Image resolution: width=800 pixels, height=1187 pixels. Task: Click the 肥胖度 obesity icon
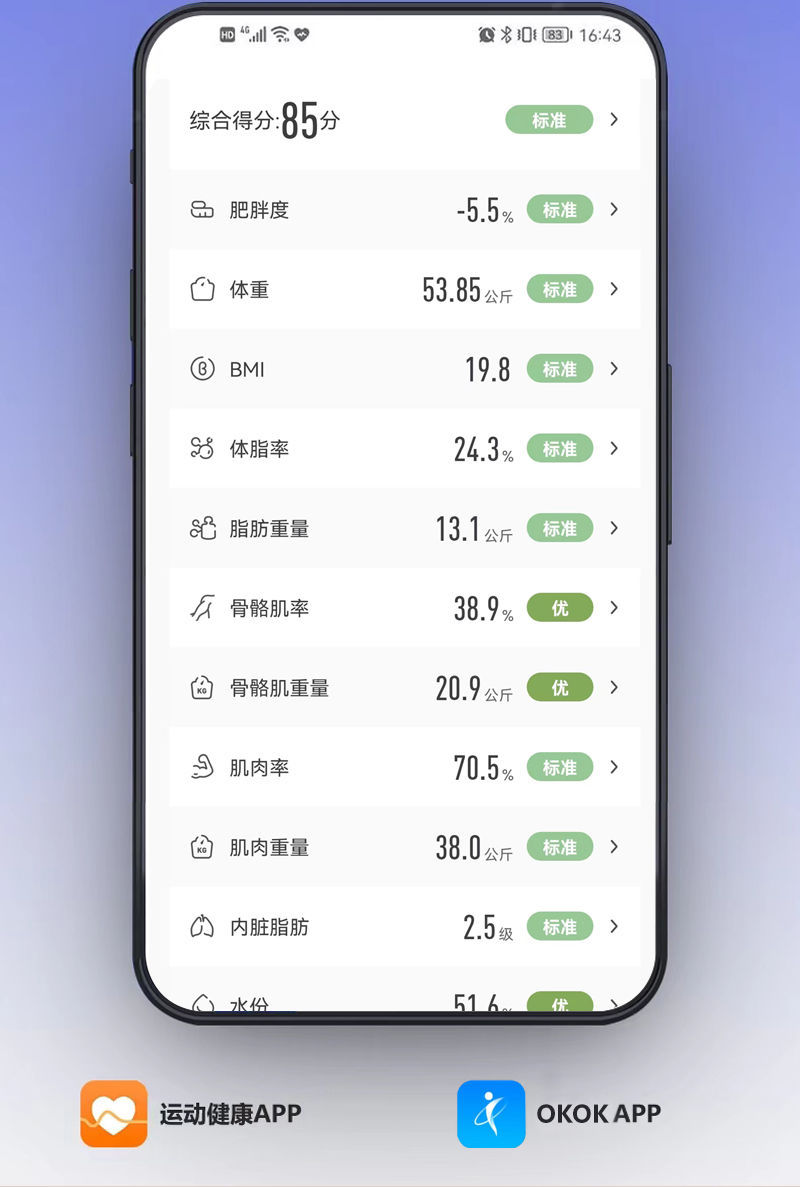(202, 210)
